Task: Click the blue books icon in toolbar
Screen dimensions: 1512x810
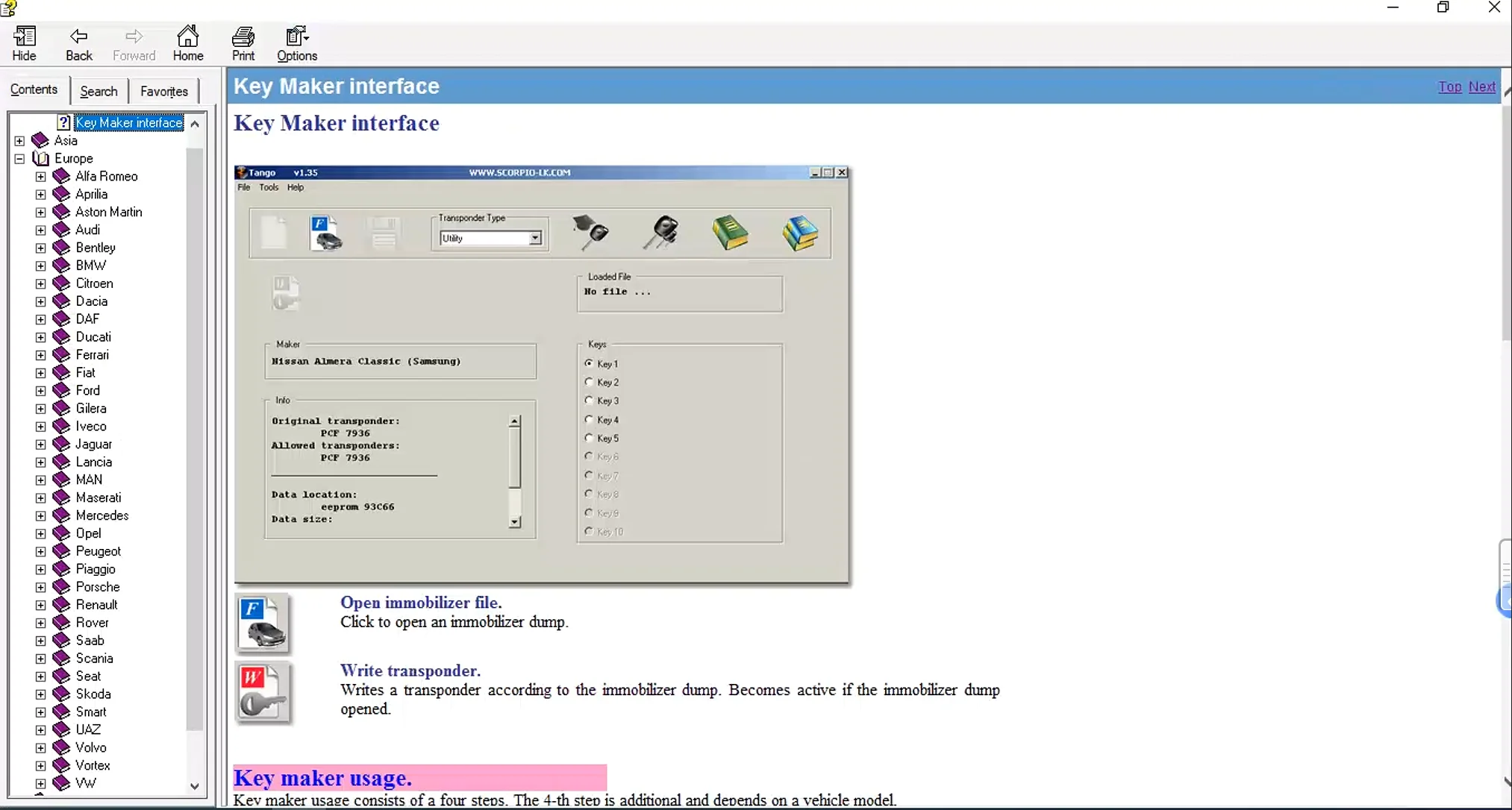Action: (x=800, y=232)
